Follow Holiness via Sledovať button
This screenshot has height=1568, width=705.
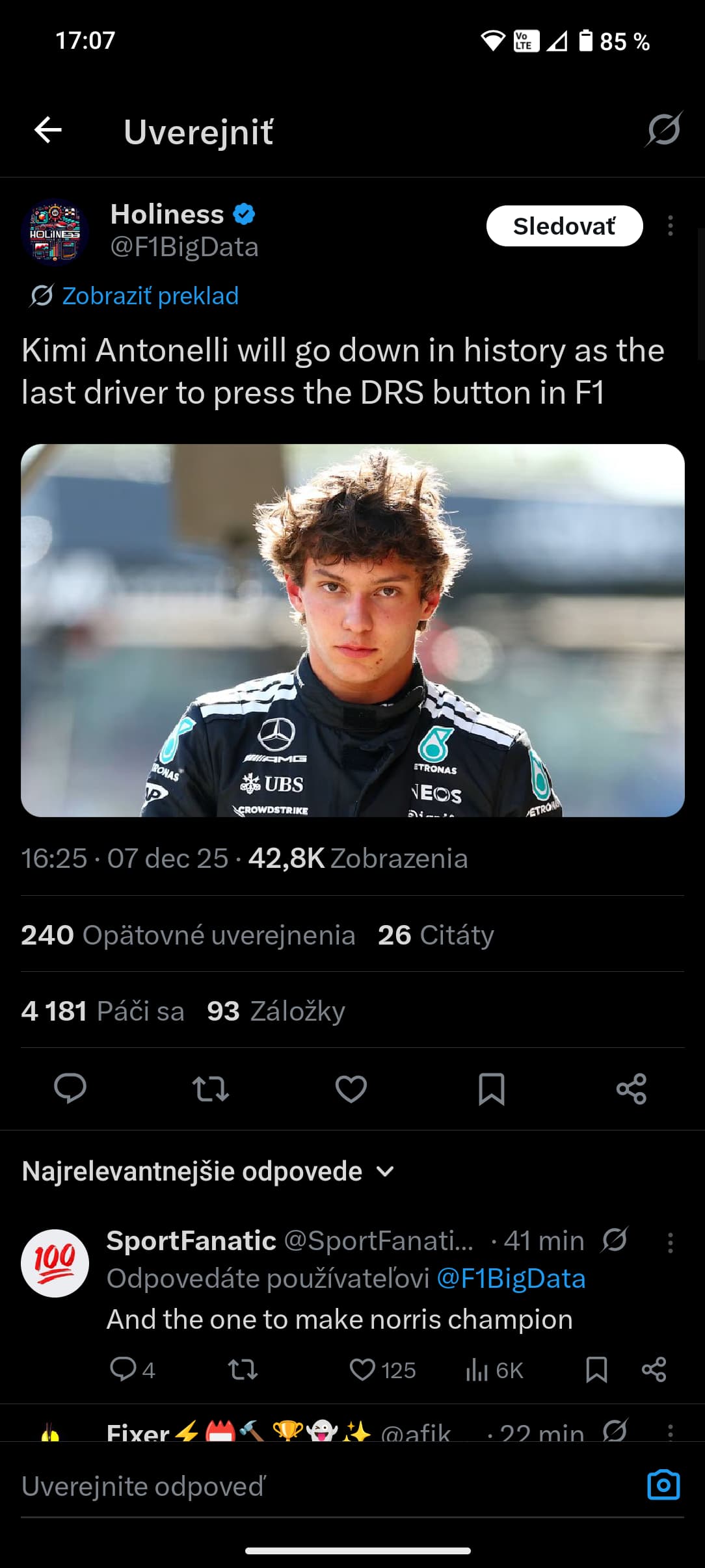pos(564,226)
